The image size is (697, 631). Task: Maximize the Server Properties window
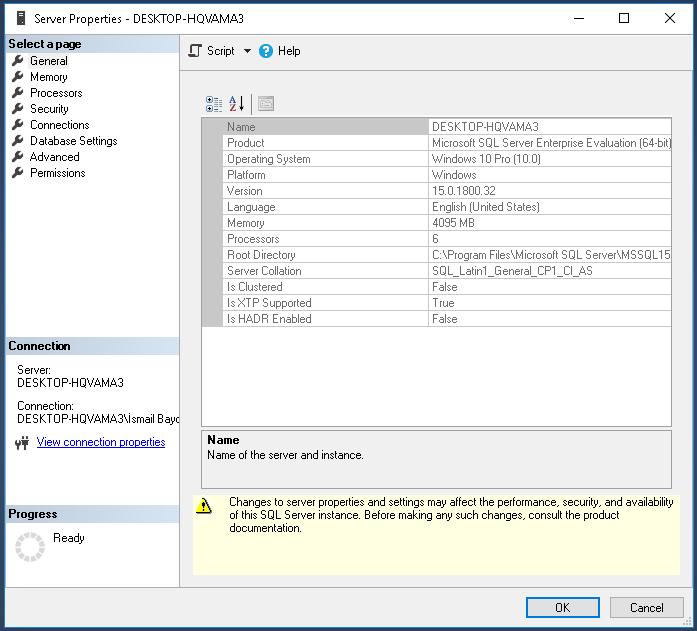pos(624,18)
